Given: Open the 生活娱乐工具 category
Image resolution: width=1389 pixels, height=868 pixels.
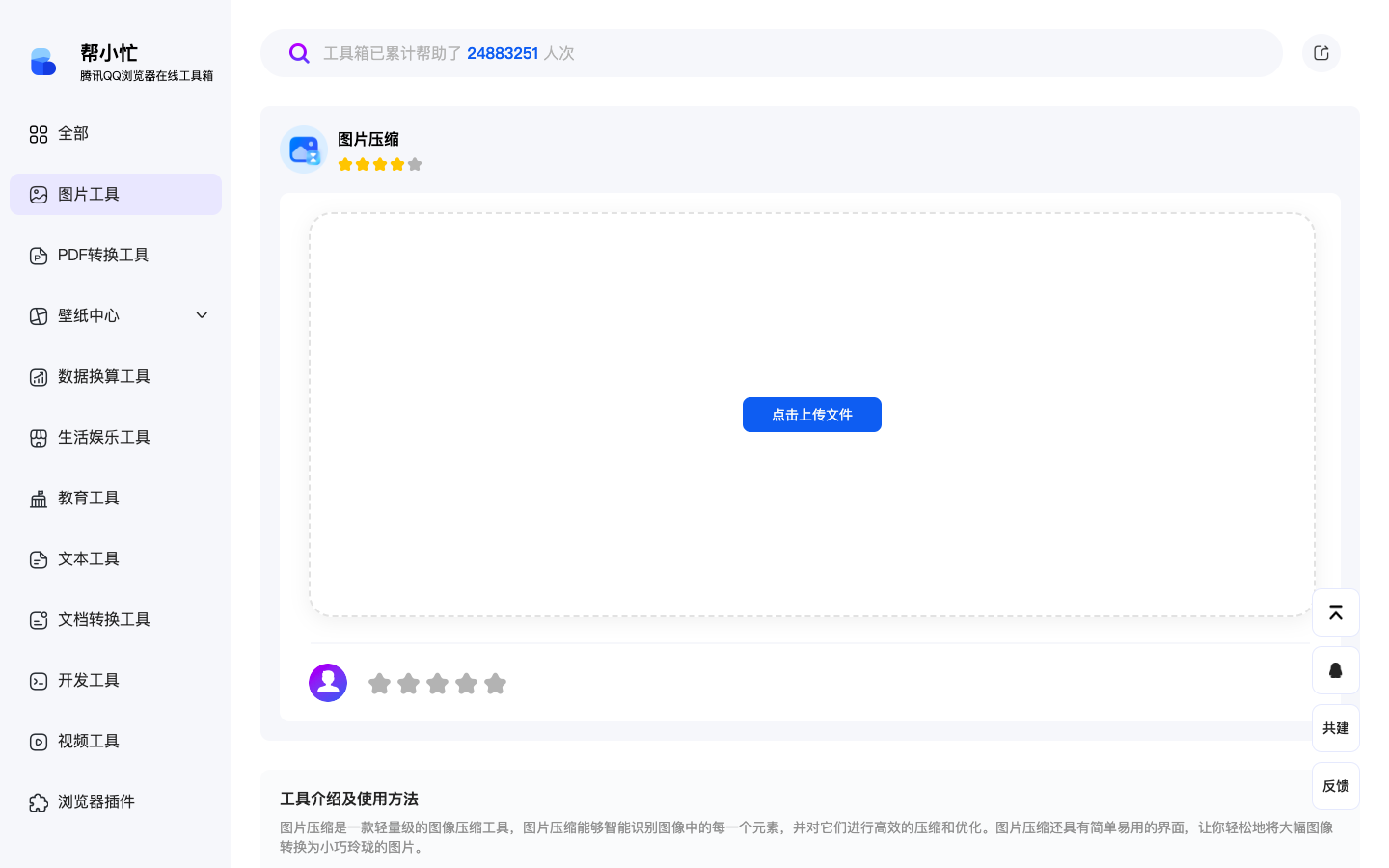Looking at the screenshot, I should coord(103,437).
